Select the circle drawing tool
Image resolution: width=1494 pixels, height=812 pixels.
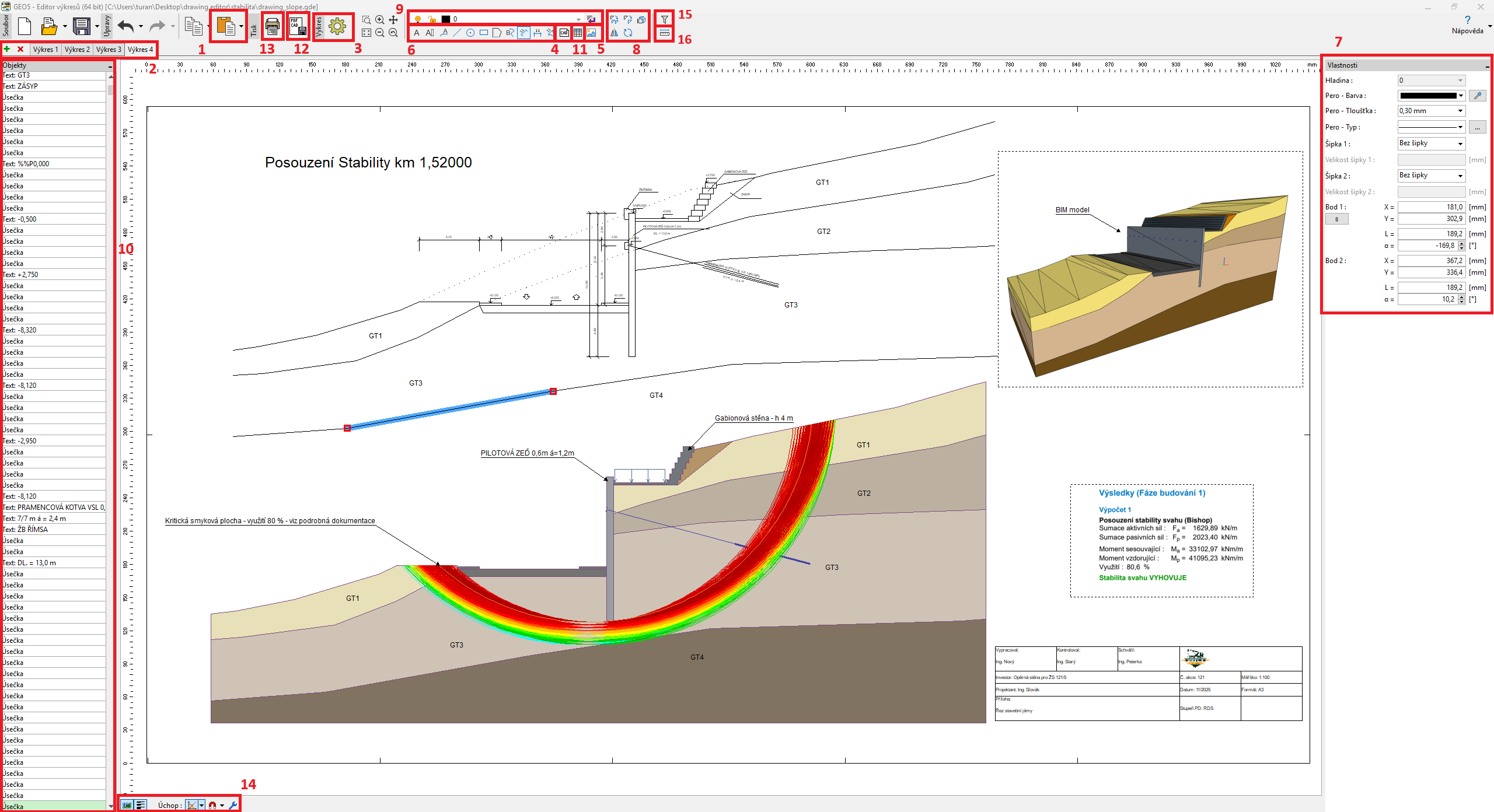click(x=470, y=33)
